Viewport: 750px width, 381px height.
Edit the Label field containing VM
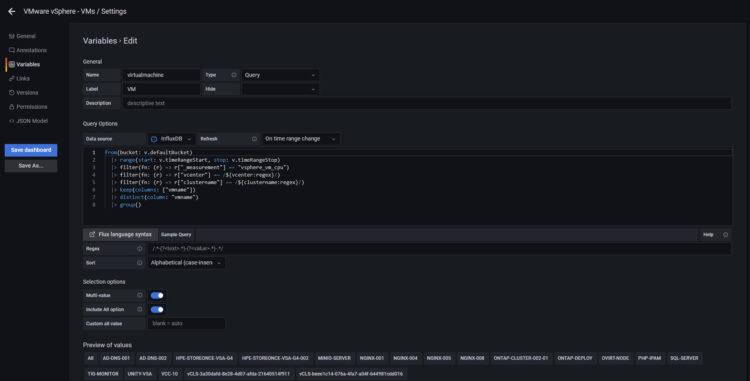[161, 89]
